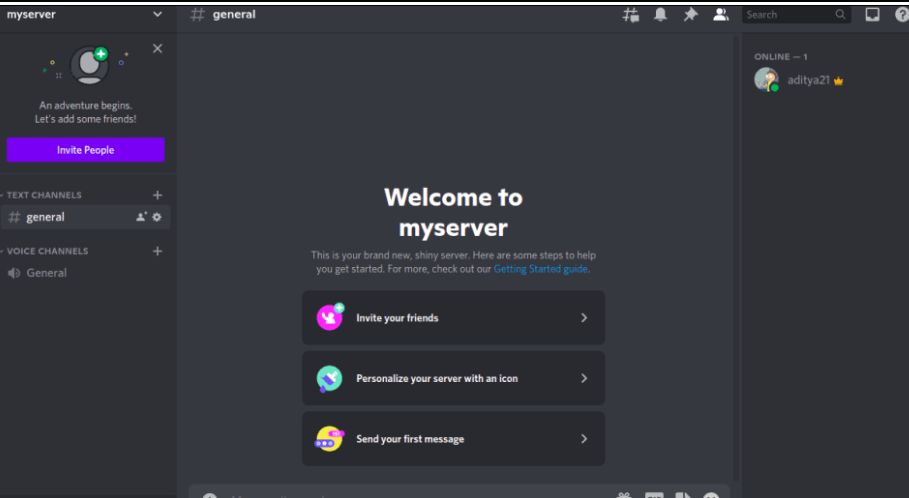
Task: Click the Invite your friends chevron
Action: pos(584,318)
